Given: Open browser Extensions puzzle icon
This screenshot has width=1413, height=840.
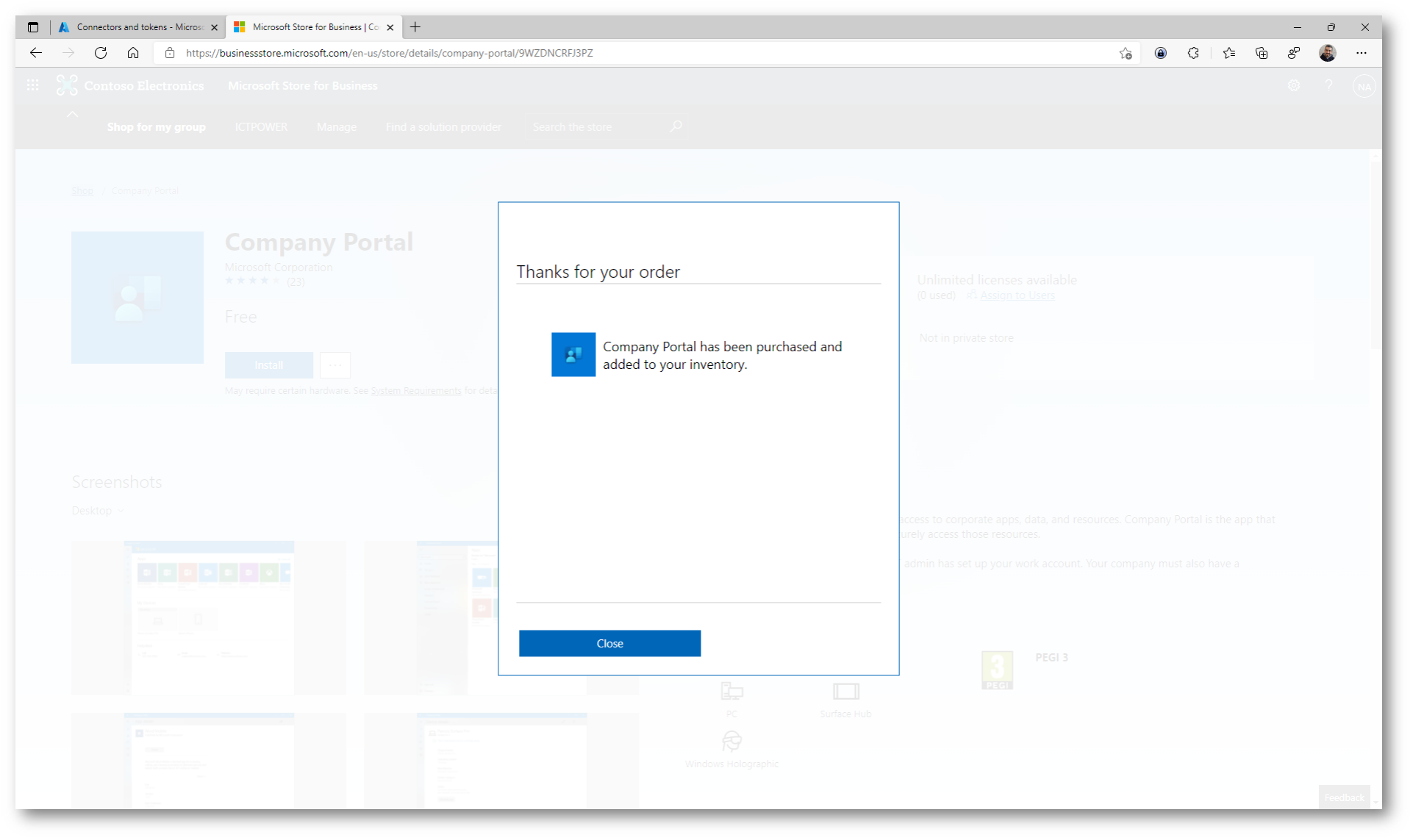Looking at the screenshot, I should [1192, 53].
